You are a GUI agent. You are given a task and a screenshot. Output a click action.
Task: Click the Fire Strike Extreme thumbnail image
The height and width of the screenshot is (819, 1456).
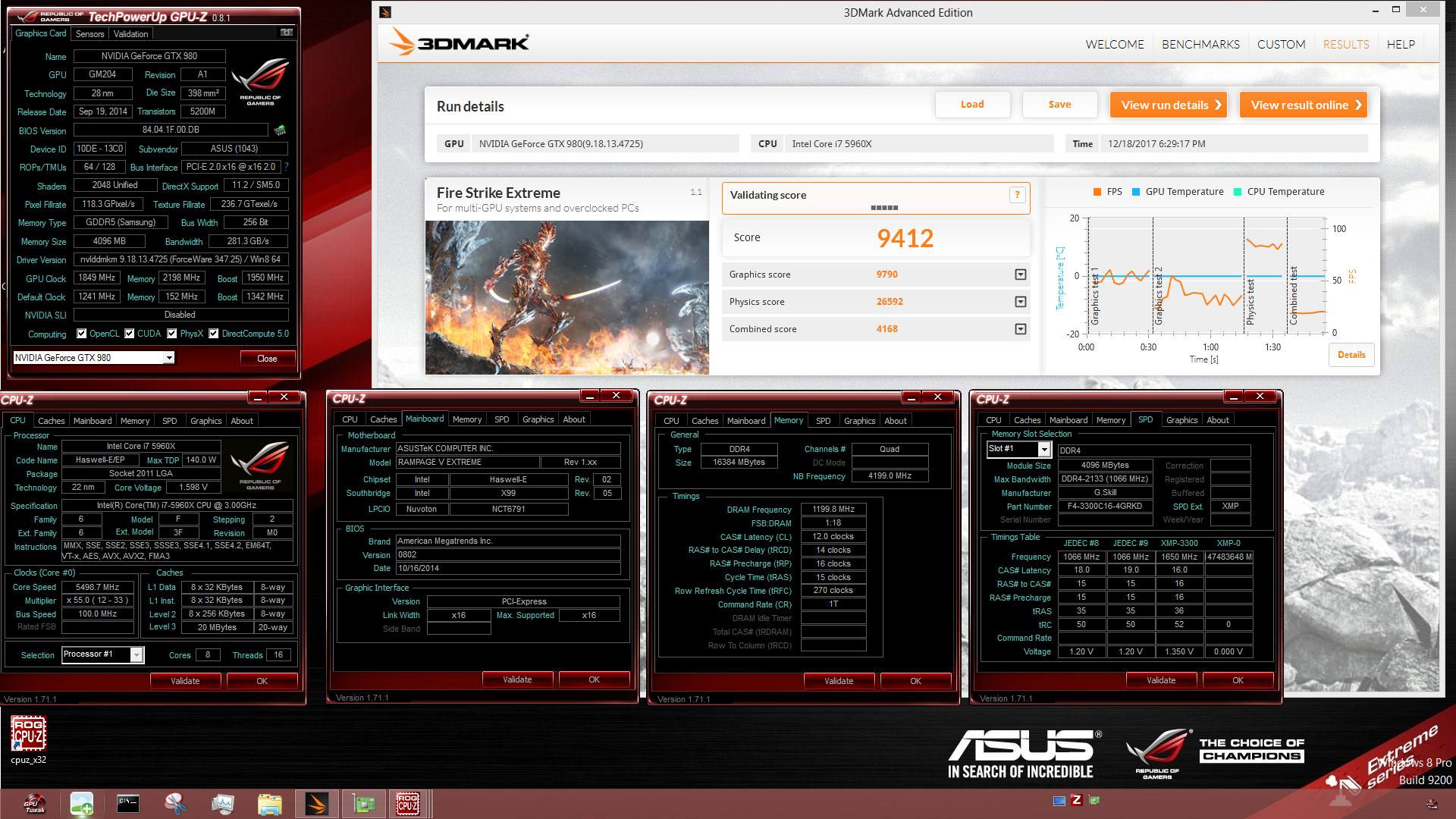point(567,297)
